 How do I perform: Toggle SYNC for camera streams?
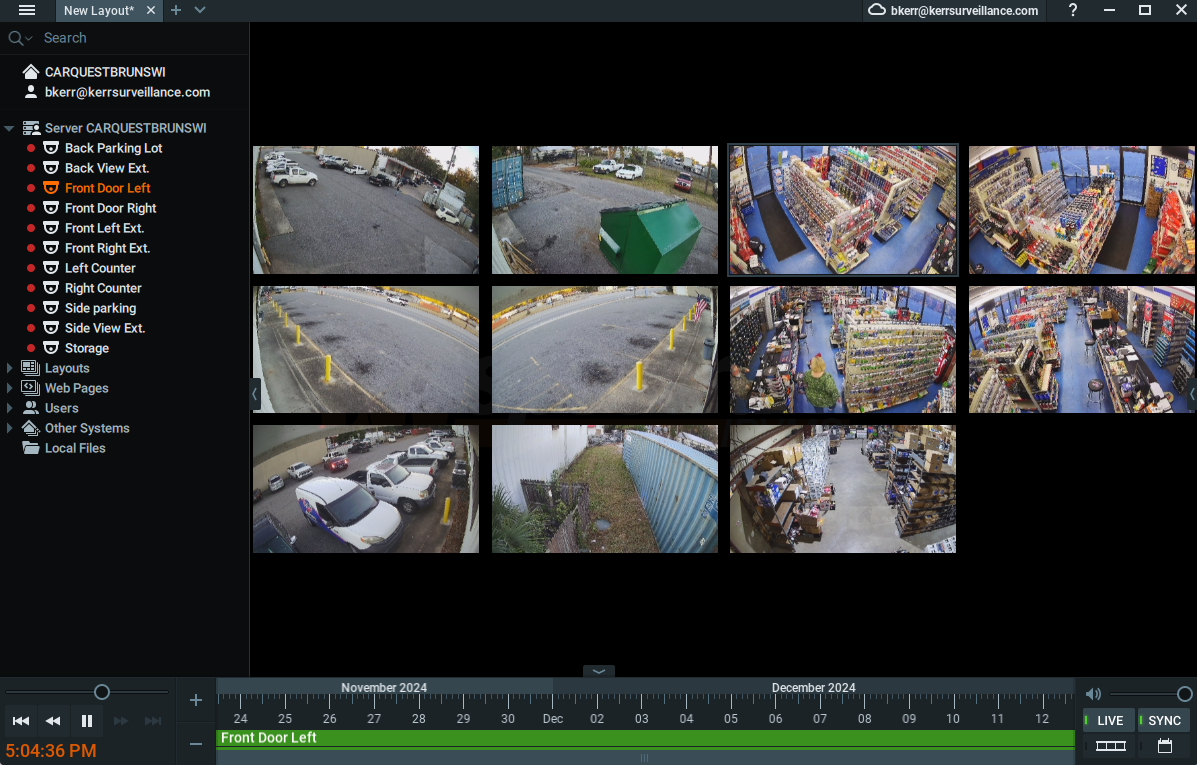click(x=1164, y=721)
